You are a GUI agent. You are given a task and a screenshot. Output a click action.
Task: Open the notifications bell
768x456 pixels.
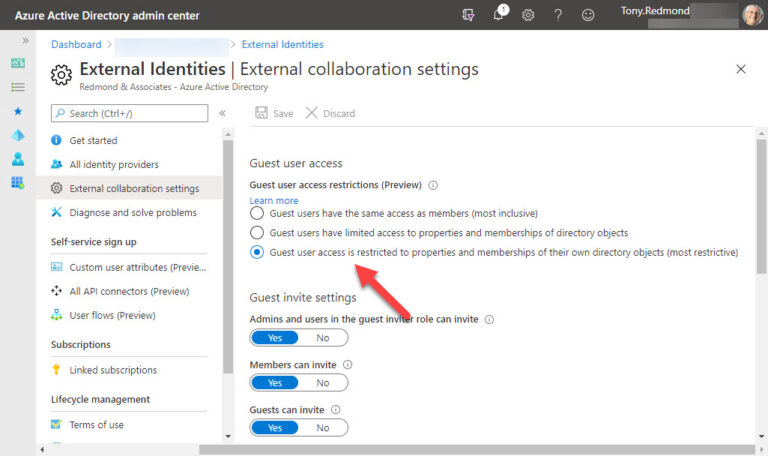[500, 13]
